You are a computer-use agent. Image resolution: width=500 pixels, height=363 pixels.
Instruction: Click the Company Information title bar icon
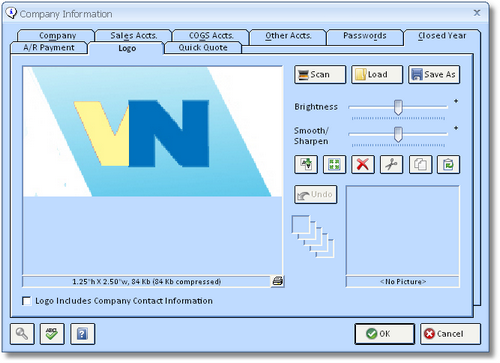[x=11, y=13]
